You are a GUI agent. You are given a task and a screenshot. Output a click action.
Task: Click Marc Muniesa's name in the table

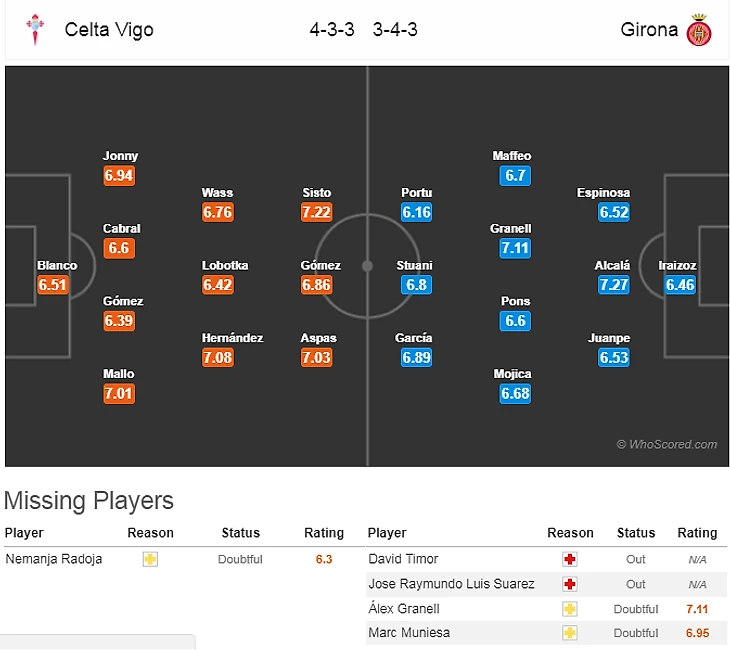click(409, 633)
